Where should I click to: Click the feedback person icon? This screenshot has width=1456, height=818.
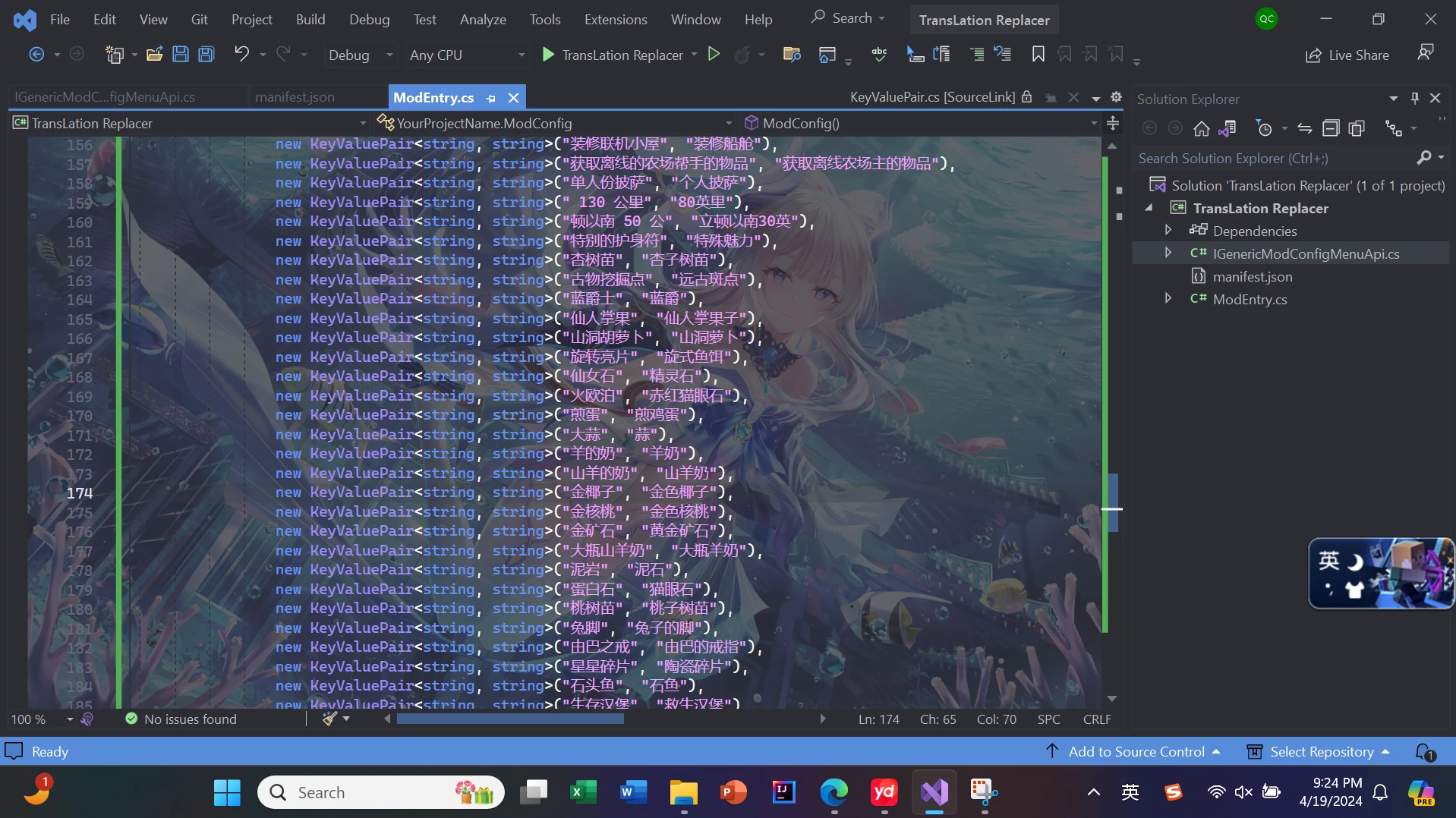[1425, 53]
